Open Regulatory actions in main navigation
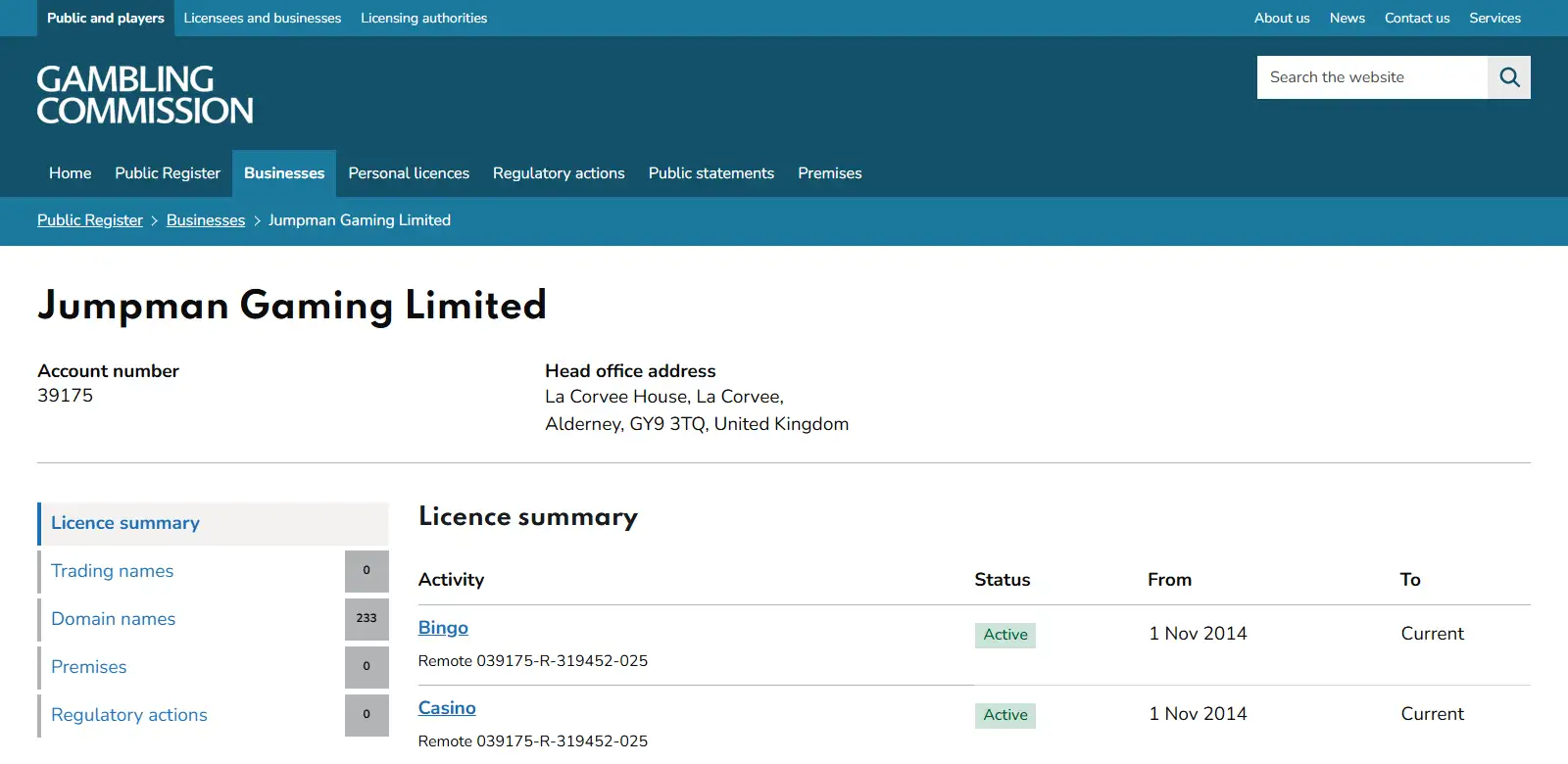1568x764 pixels. [559, 173]
